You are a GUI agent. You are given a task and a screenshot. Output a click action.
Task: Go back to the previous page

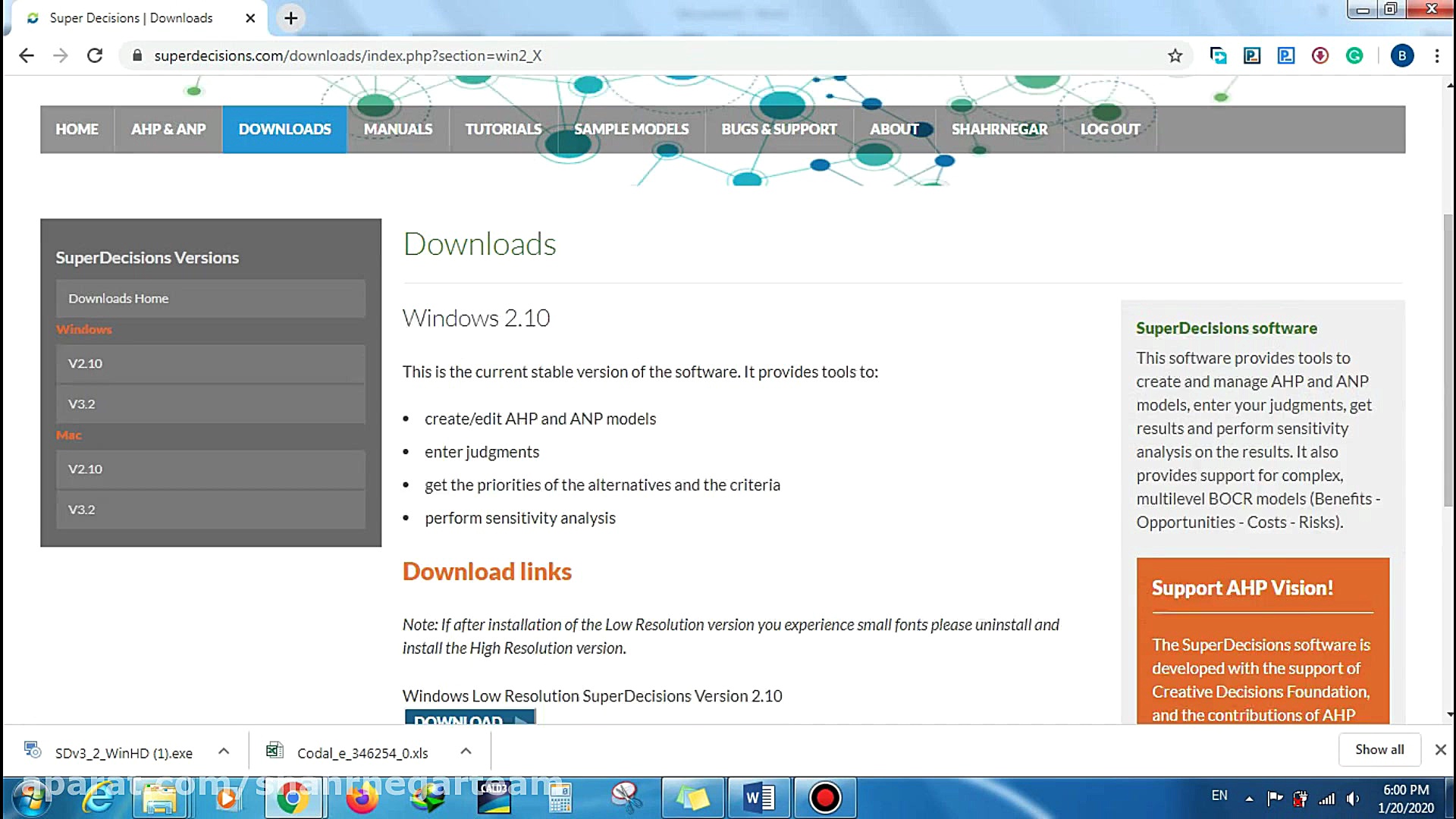[x=27, y=55]
